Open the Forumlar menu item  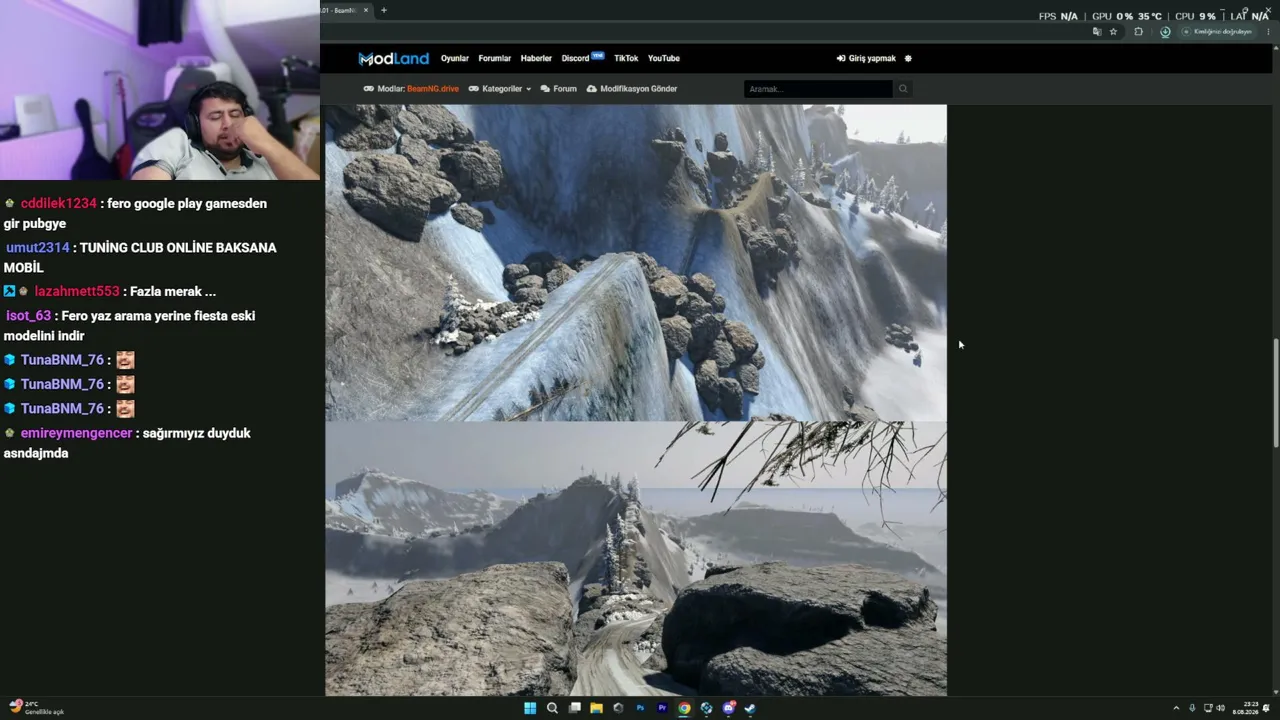pyautogui.click(x=494, y=58)
